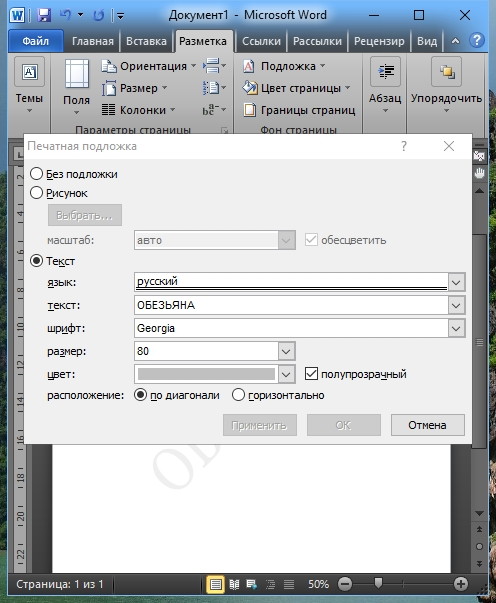The height and width of the screenshot is (603, 496).
Task: Open the Подложка watermark menu
Action: 284,66
